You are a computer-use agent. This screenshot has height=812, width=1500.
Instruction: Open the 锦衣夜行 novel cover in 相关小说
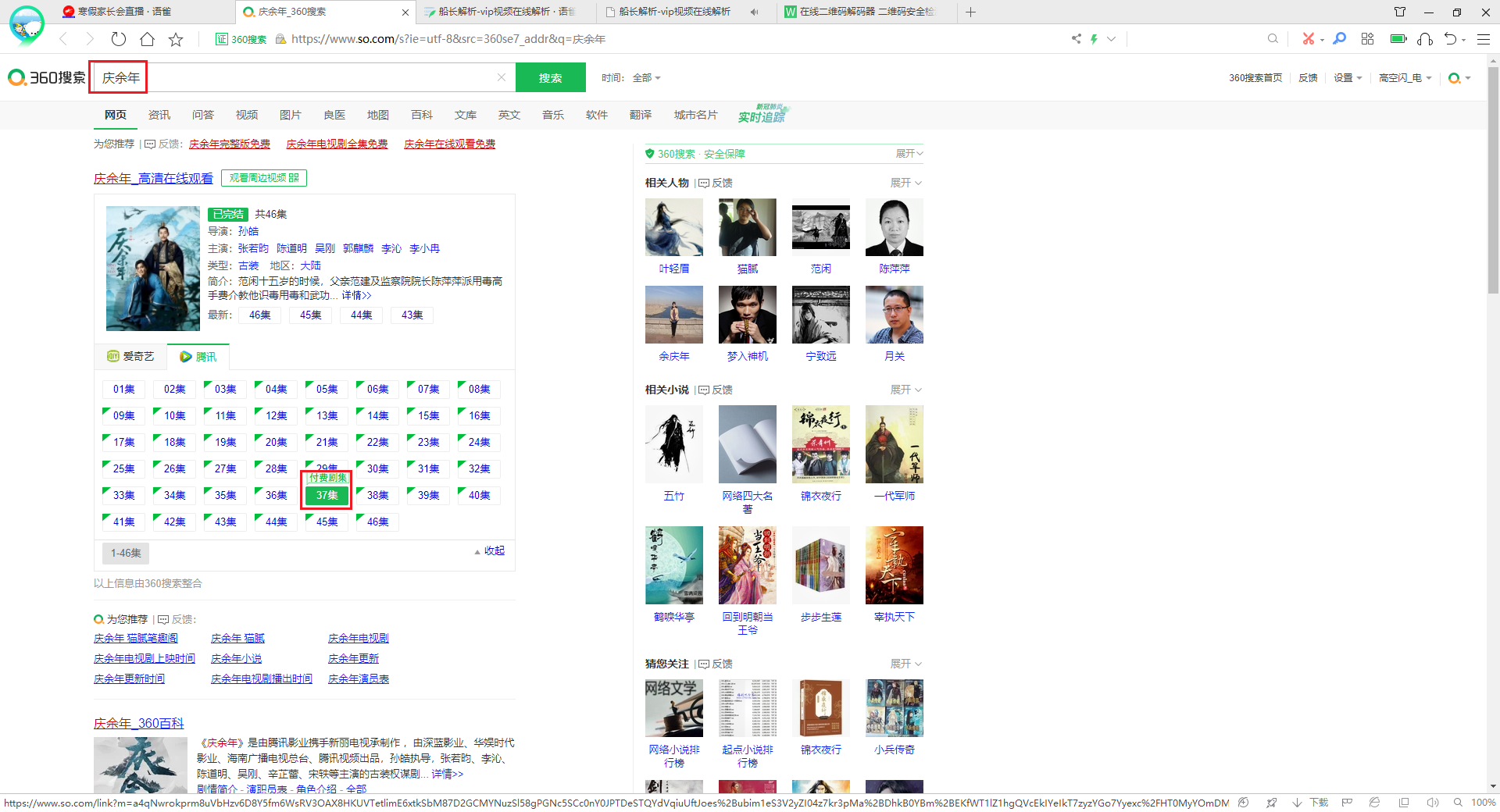pyautogui.click(x=821, y=444)
